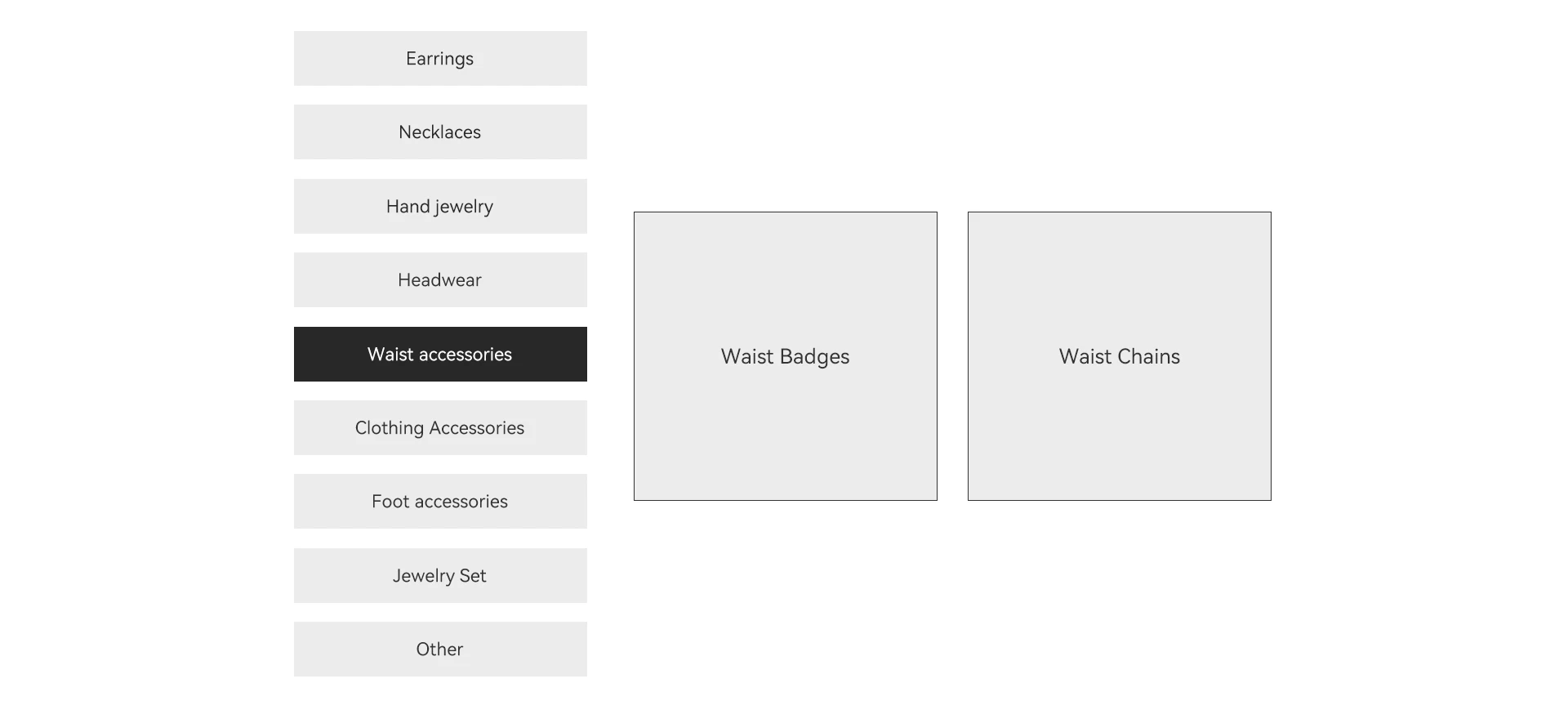
Task: Switch to Hand jewelry category
Action: [440, 207]
